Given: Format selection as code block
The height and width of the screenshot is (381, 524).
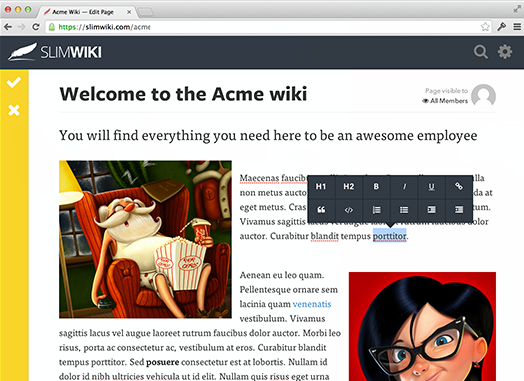Looking at the screenshot, I should coord(349,210).
